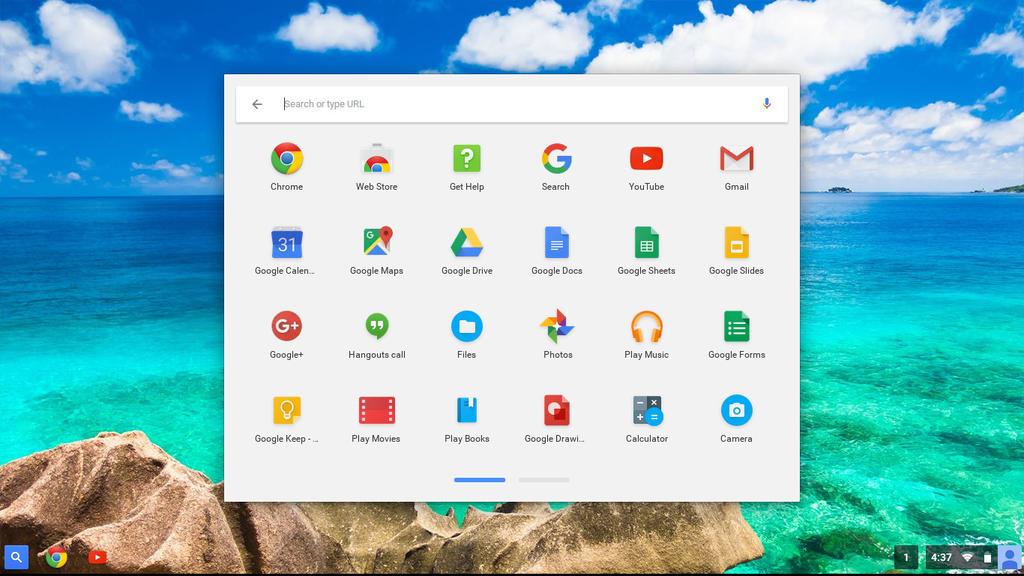
Task: Open the clock showing 4:37
Action: (x=941, y=557)
